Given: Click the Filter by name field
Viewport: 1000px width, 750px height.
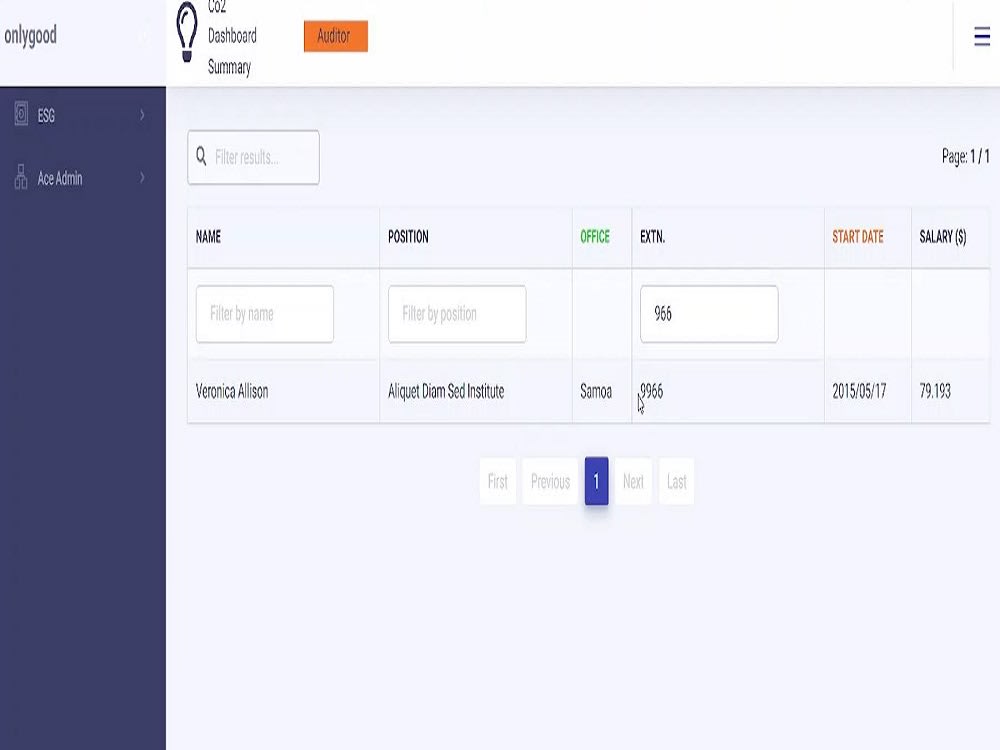Looking at the screenshot, I should [264, 313].
